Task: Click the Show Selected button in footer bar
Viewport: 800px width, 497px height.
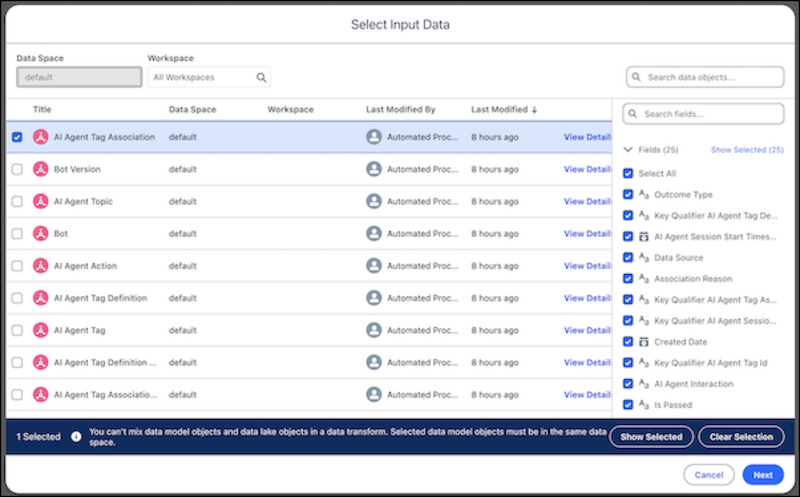Action: (x=651, y=437)
